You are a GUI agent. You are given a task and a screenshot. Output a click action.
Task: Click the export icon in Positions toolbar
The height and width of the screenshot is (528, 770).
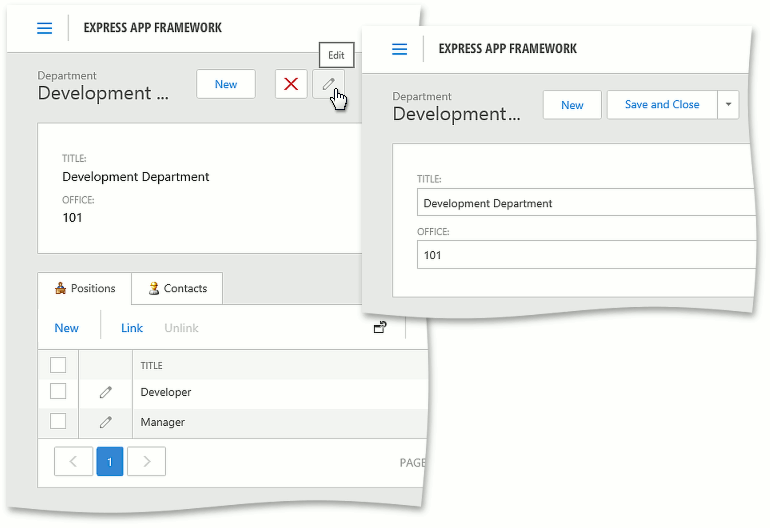point(380,327)
